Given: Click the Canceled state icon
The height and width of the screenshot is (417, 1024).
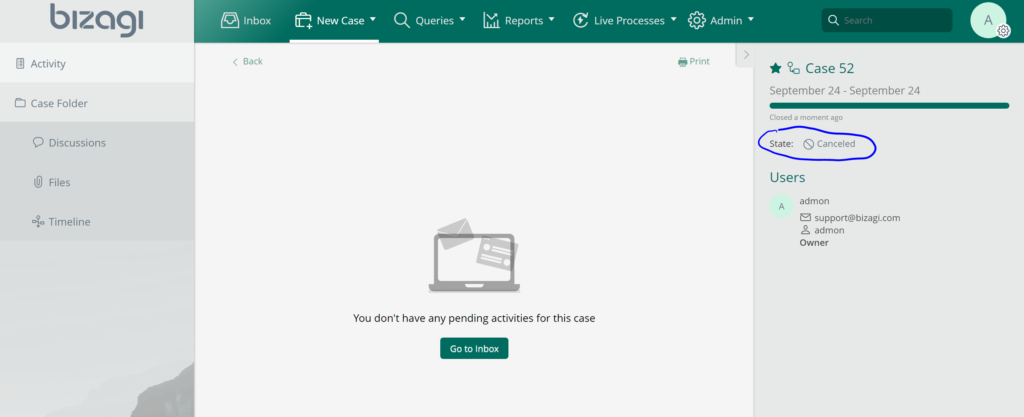Looking at the screenshot, I should (x=808, y=144).
